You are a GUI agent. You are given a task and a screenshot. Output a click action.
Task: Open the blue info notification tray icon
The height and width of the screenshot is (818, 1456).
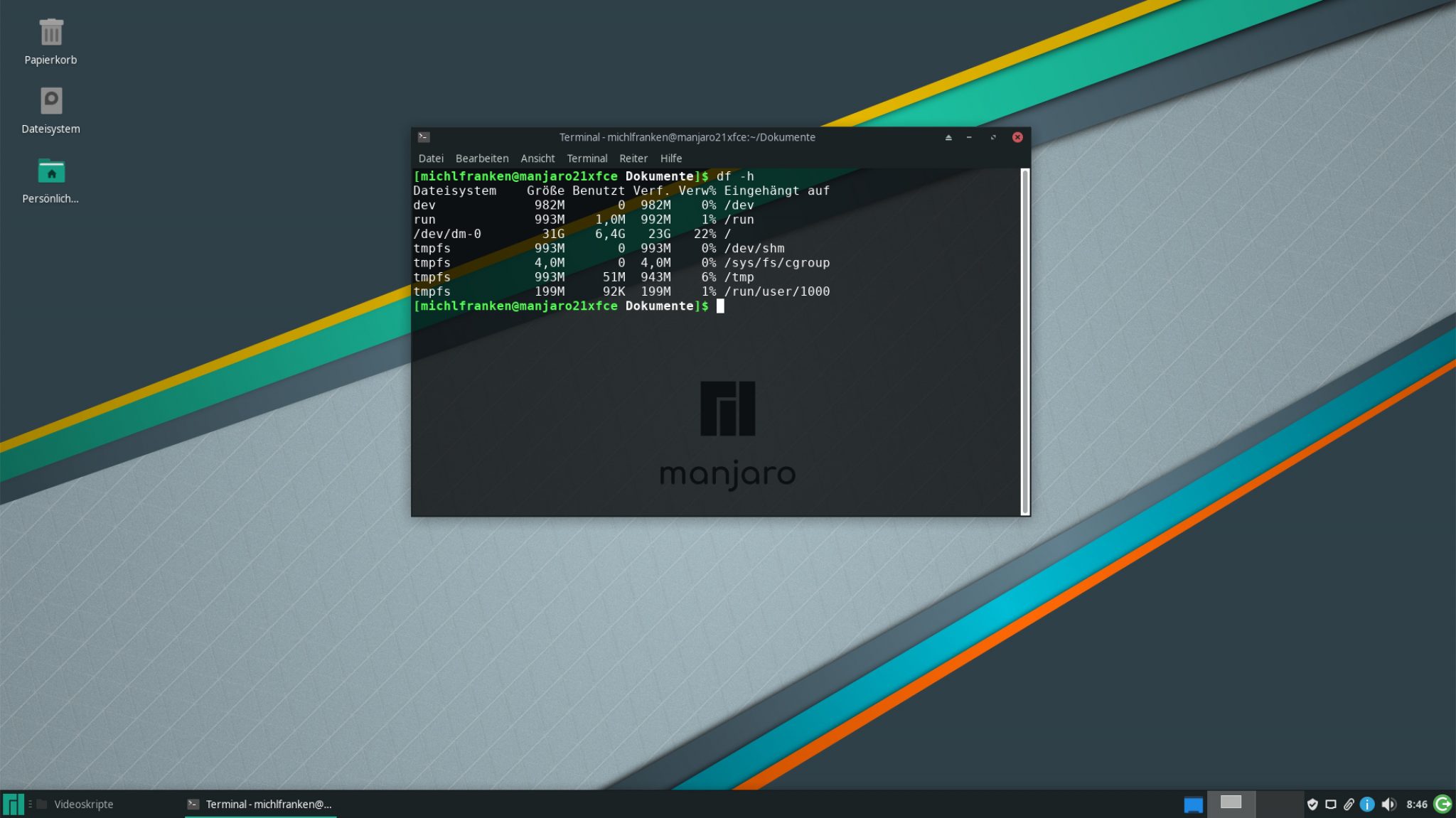tap(1367, 804)
